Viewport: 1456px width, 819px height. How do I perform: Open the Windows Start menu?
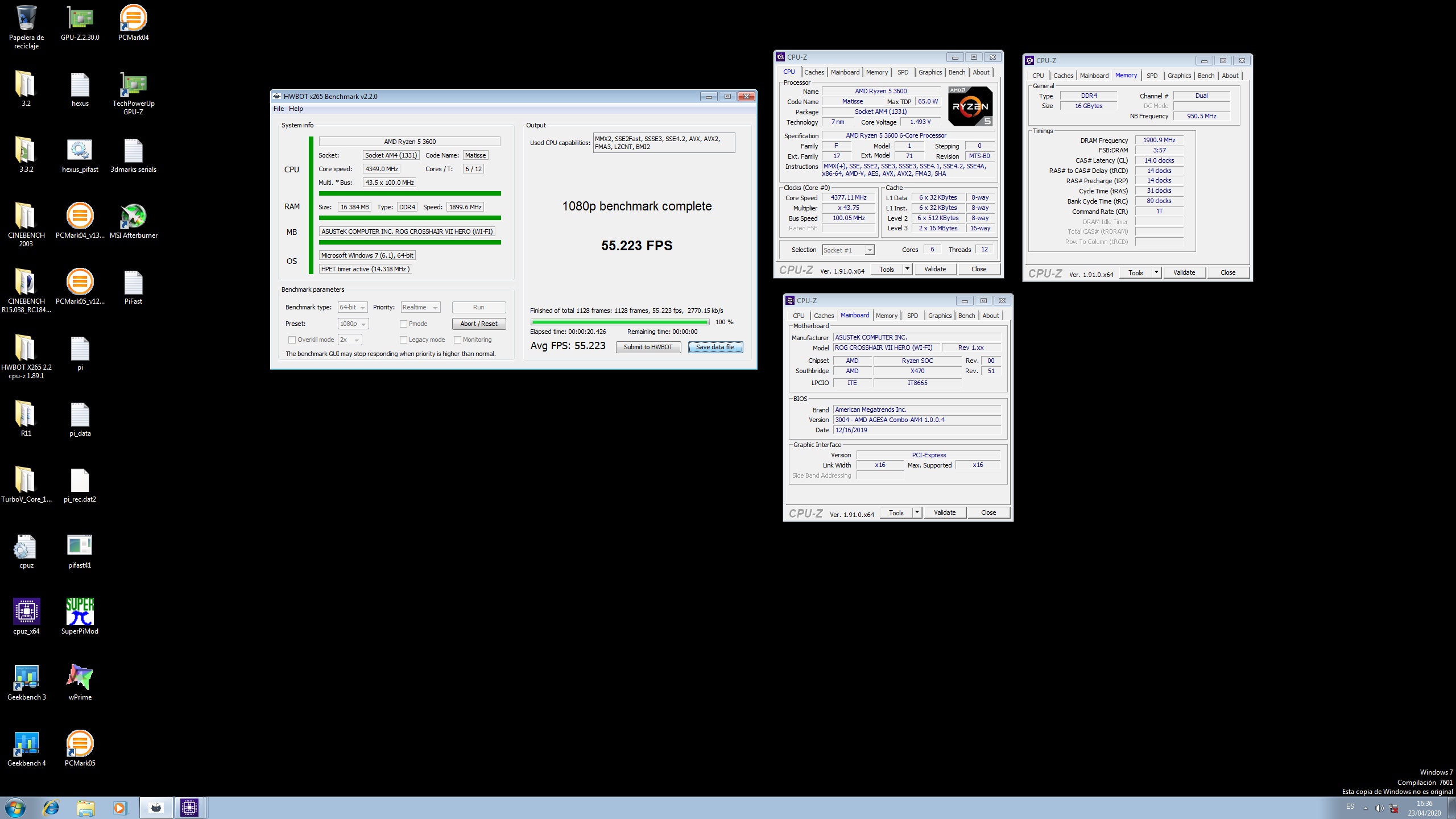coord(15,808)
